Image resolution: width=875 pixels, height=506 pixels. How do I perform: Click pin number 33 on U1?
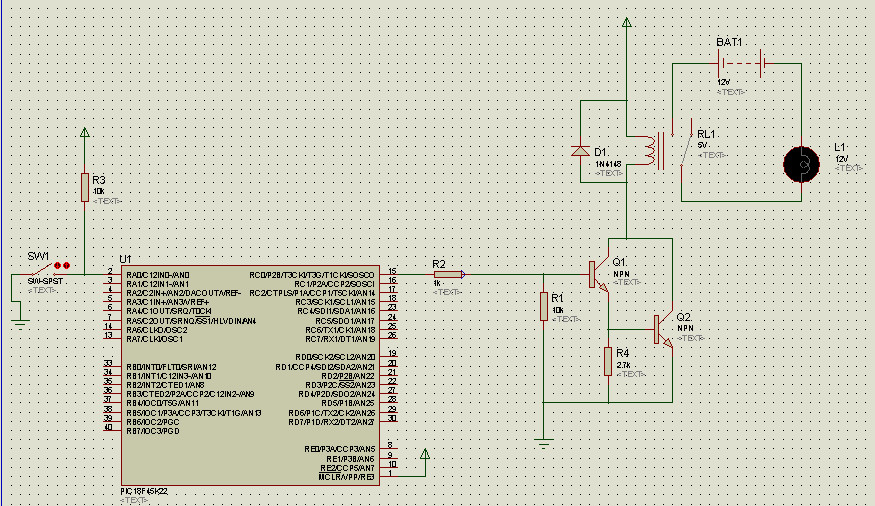[x=108, y=363]
